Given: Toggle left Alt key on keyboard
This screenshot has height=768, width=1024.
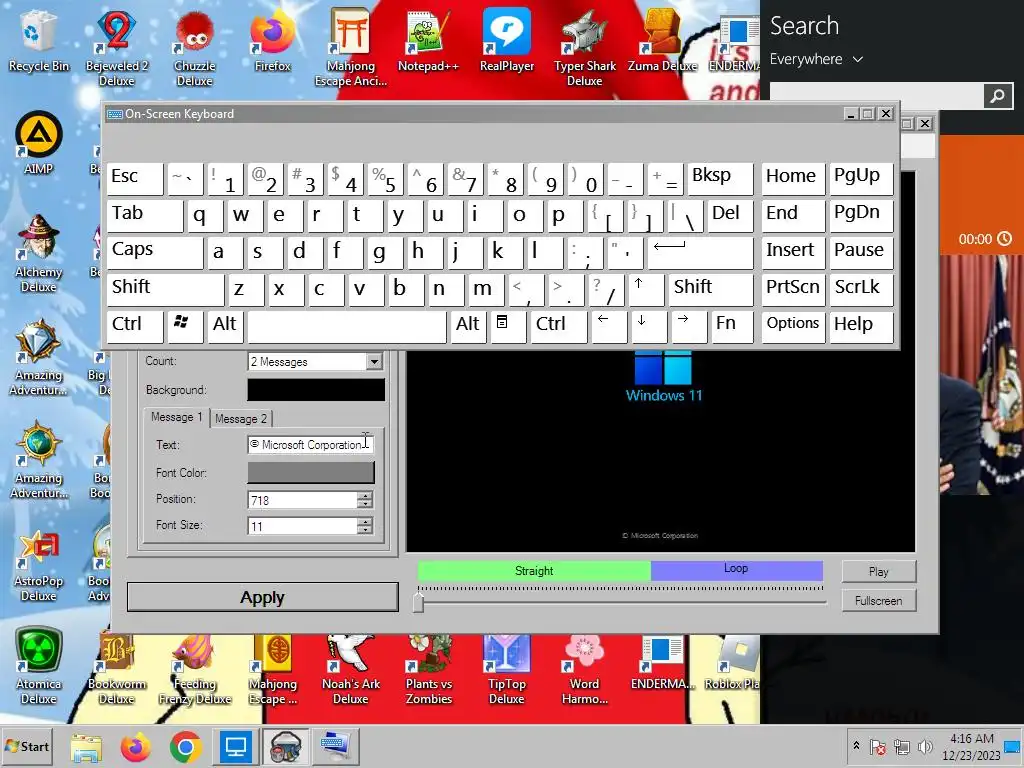Looking at the screenshot, I should [x=225, y=327].
